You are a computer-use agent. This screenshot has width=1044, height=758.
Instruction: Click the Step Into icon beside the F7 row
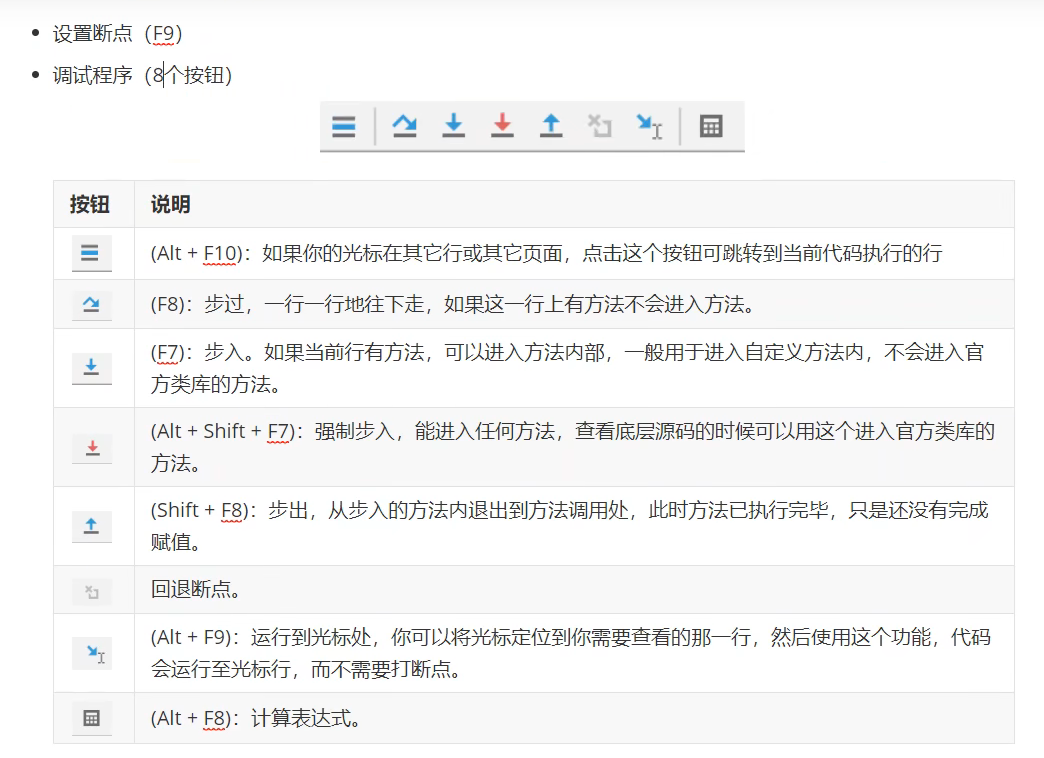[92, 367]
